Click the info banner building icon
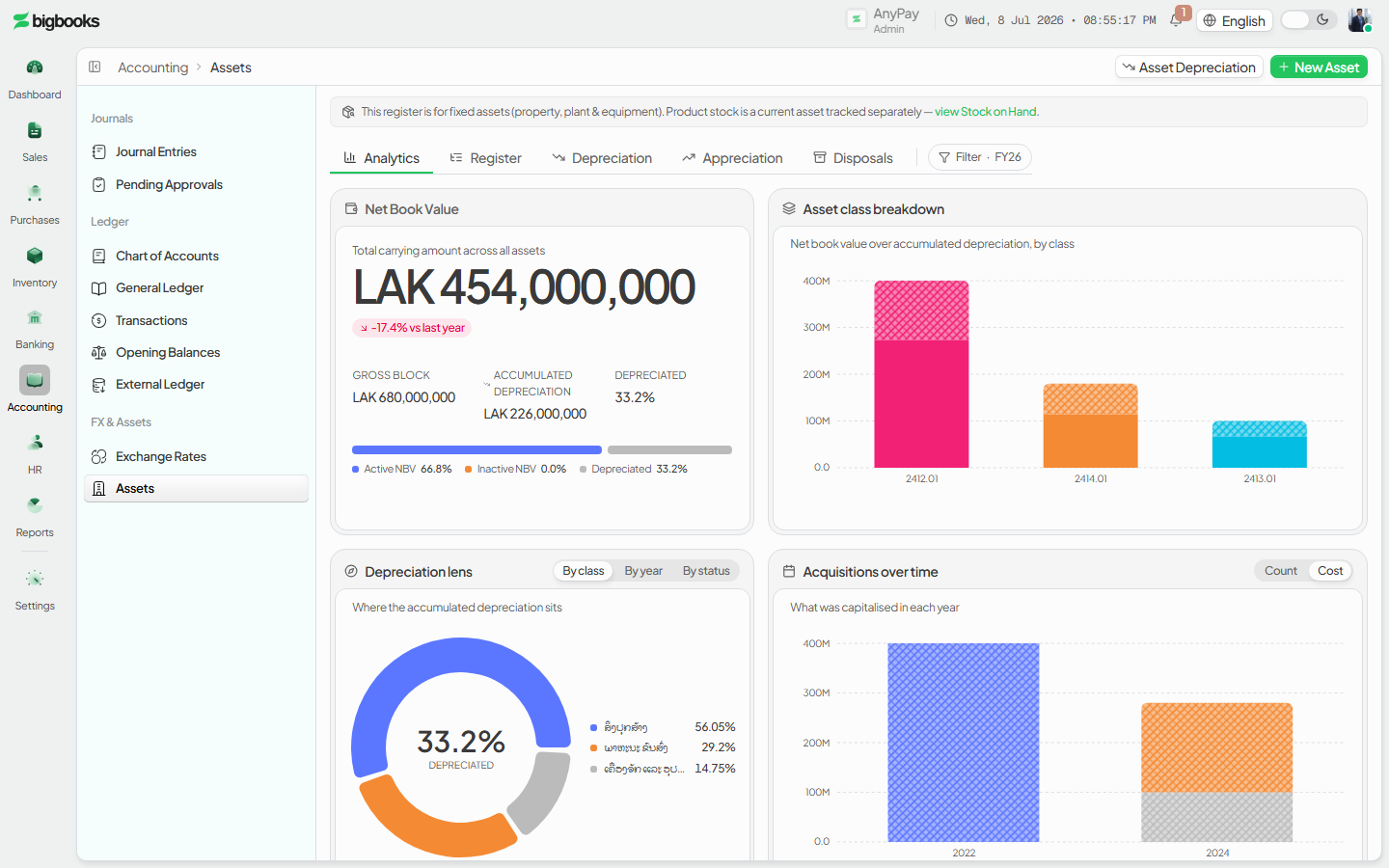Viewport: 1389px width, 868px height. pos(348,112)
